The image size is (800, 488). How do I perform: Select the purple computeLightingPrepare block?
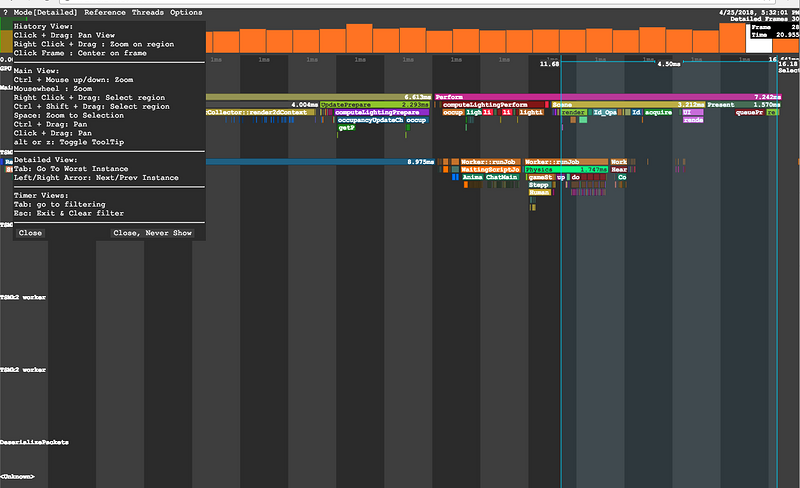coord(382,112)
